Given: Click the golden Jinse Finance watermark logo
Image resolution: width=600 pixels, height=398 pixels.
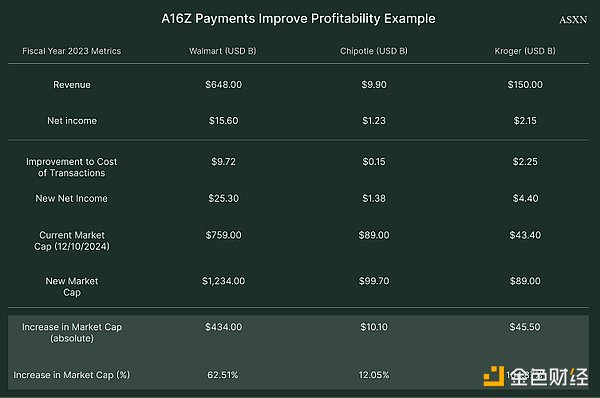Looking at the screenshot, I should click(535, 376).
